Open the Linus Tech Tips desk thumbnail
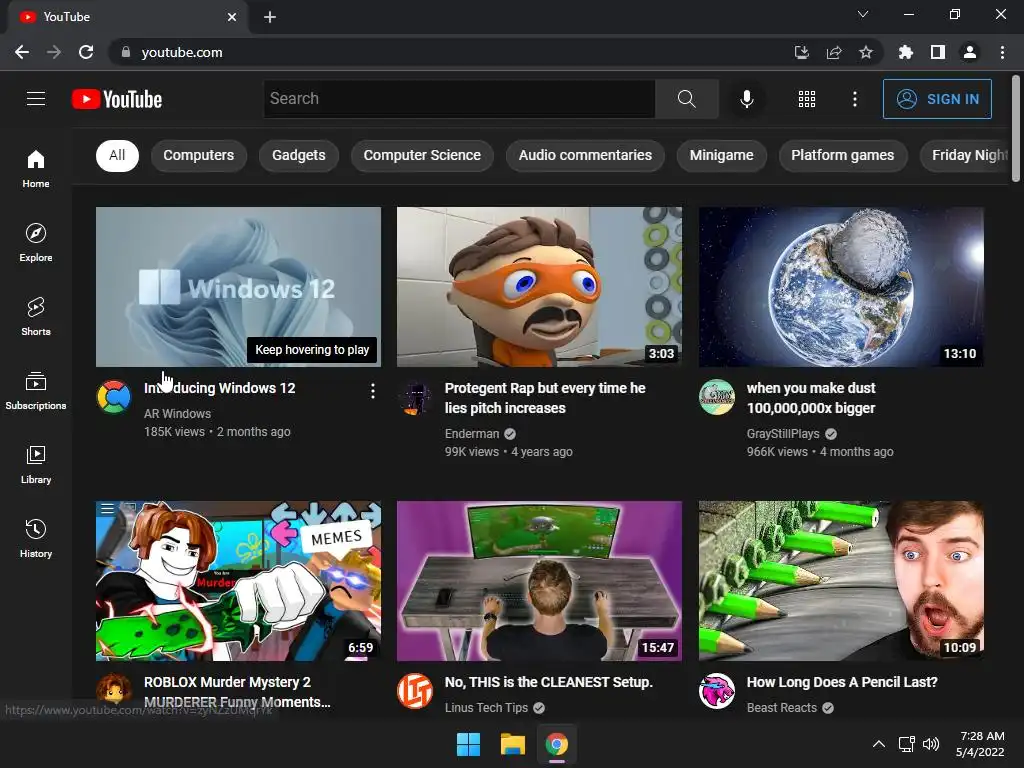This screenshot has height=768, width=1024. [539, 581]
